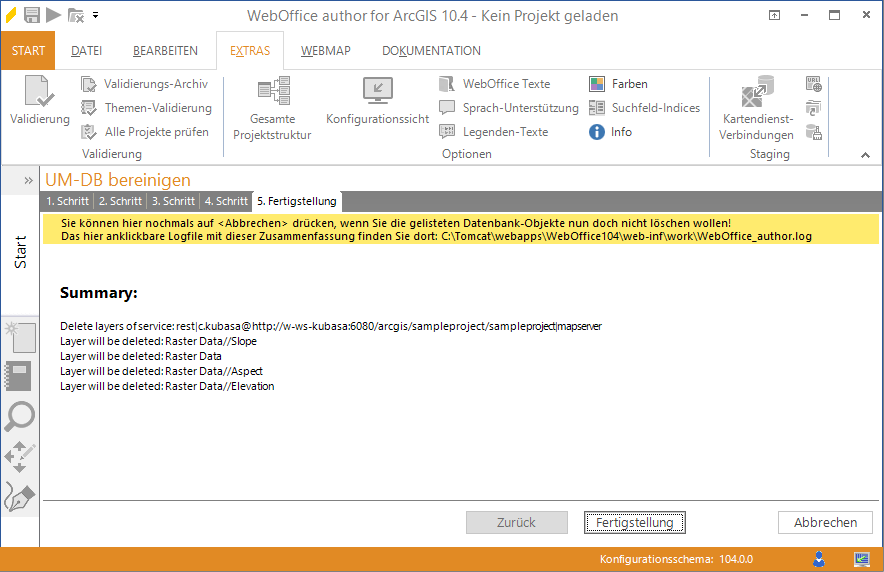The width and height of the screenshot is (884, 572).
Task: Click the Validierung document checkmark icon
Action: (39, 91)
